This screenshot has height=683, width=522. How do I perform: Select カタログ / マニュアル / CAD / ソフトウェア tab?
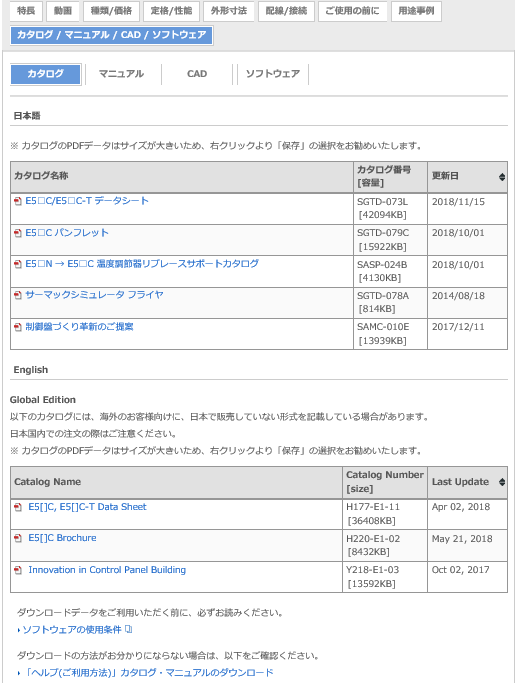(x=112, y=35)
